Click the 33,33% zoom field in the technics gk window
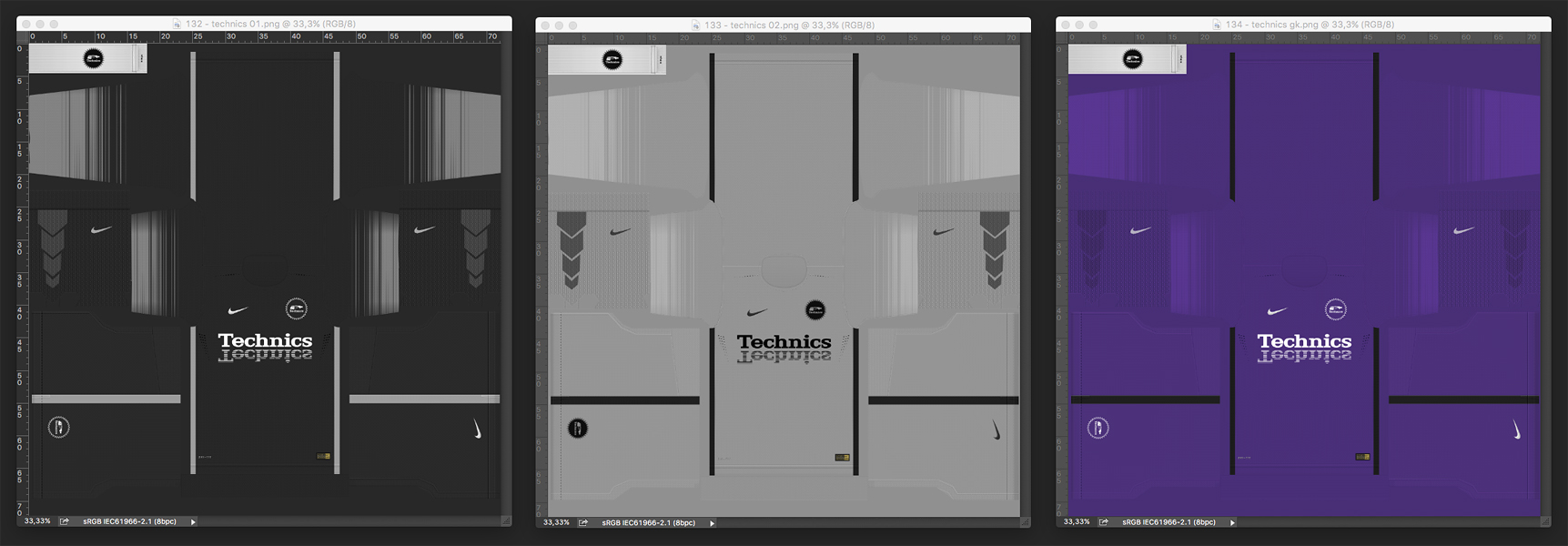Screen dimensions: 1568x546 pos(1077,522)
